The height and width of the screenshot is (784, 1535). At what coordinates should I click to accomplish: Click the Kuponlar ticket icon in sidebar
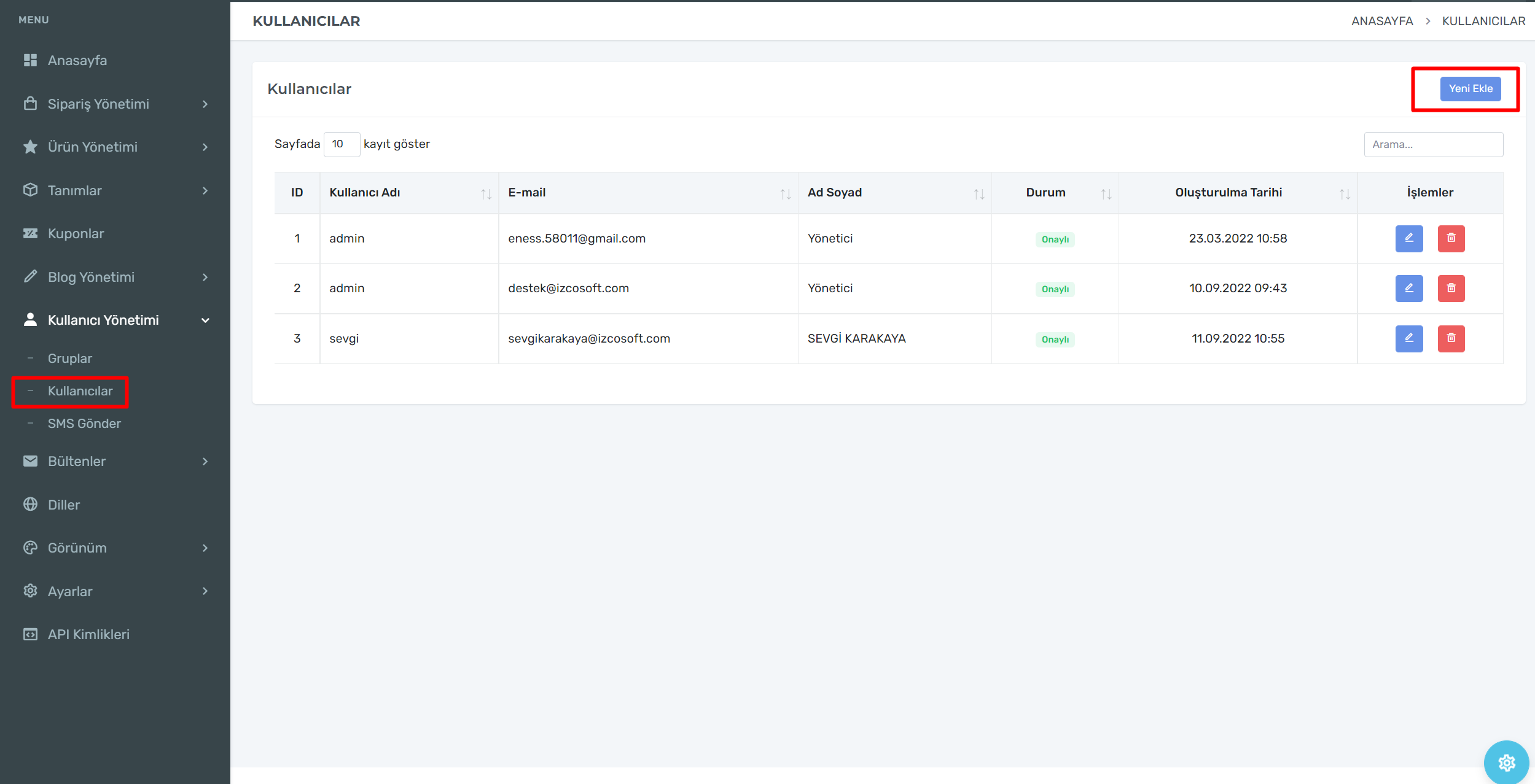click(30, 233)
